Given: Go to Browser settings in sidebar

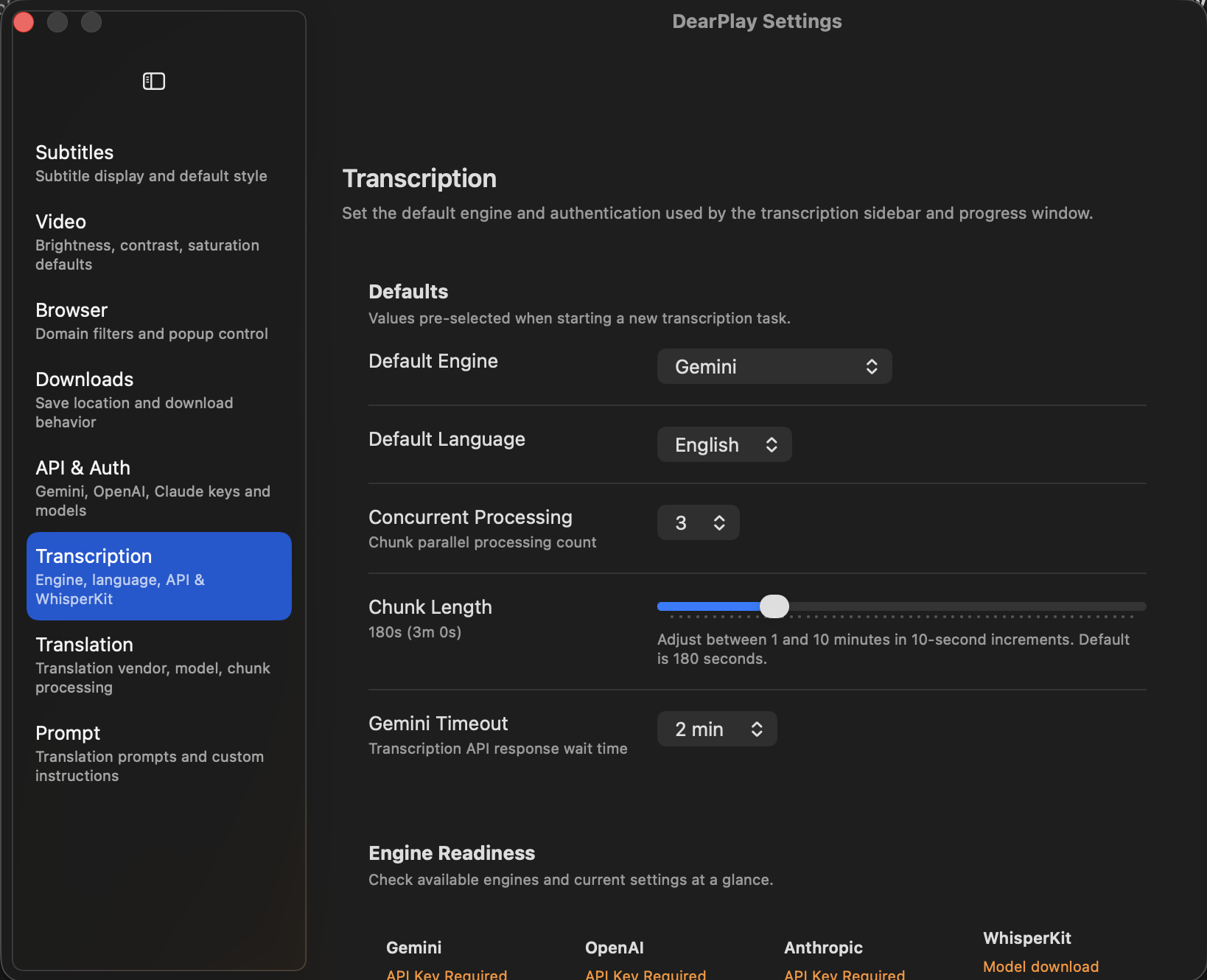Looking at the screenshot, I should pyautogui.click(x=159, y=321).
